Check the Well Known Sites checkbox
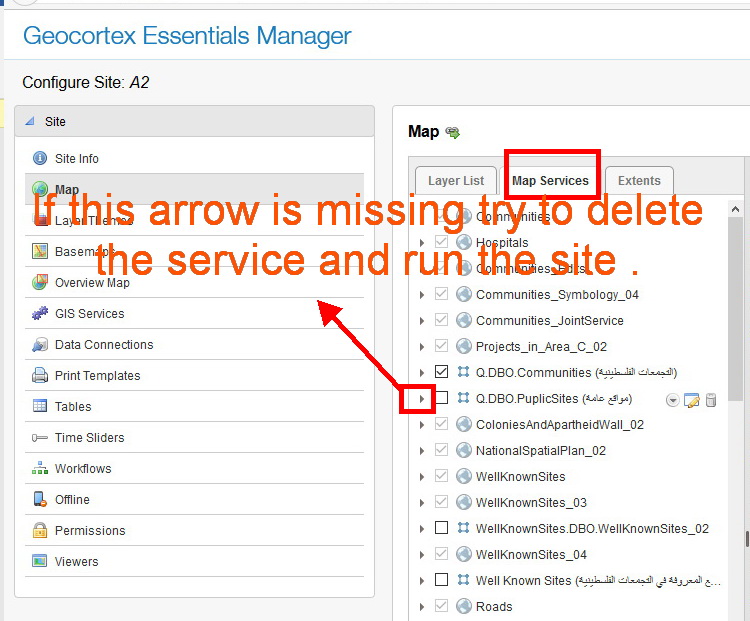This screenshot has height=621, width=750. 441,580
